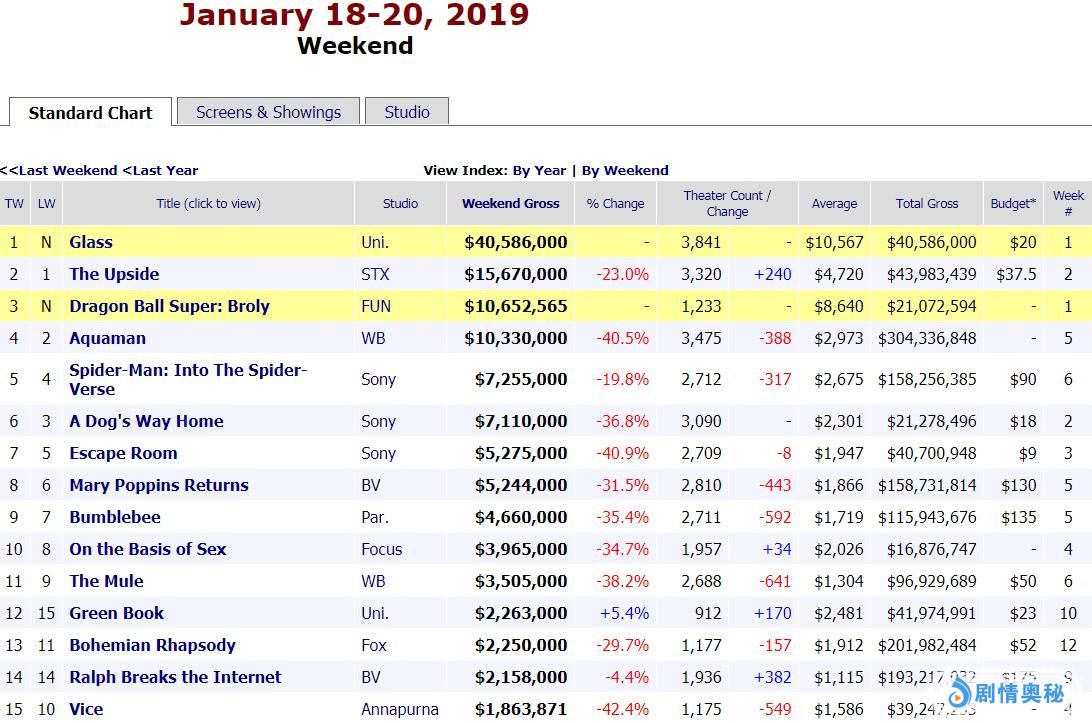Open the Last Year comparison link
1092x723 pixels.
pos(162,170)
